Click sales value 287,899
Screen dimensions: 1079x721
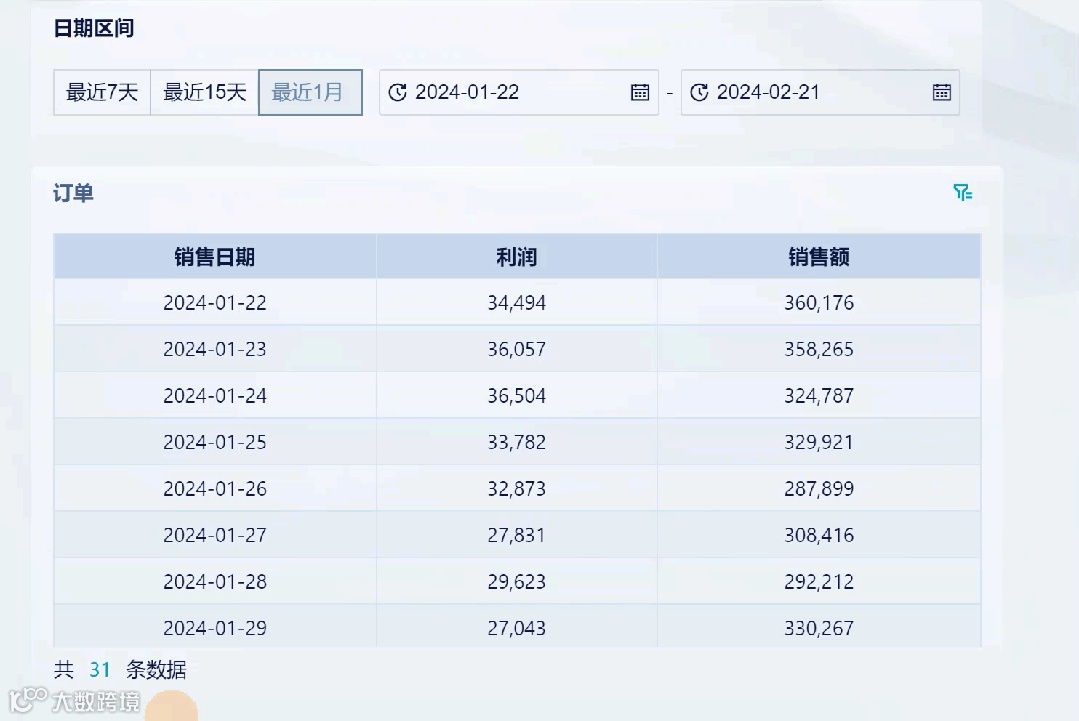coord(819,488)
